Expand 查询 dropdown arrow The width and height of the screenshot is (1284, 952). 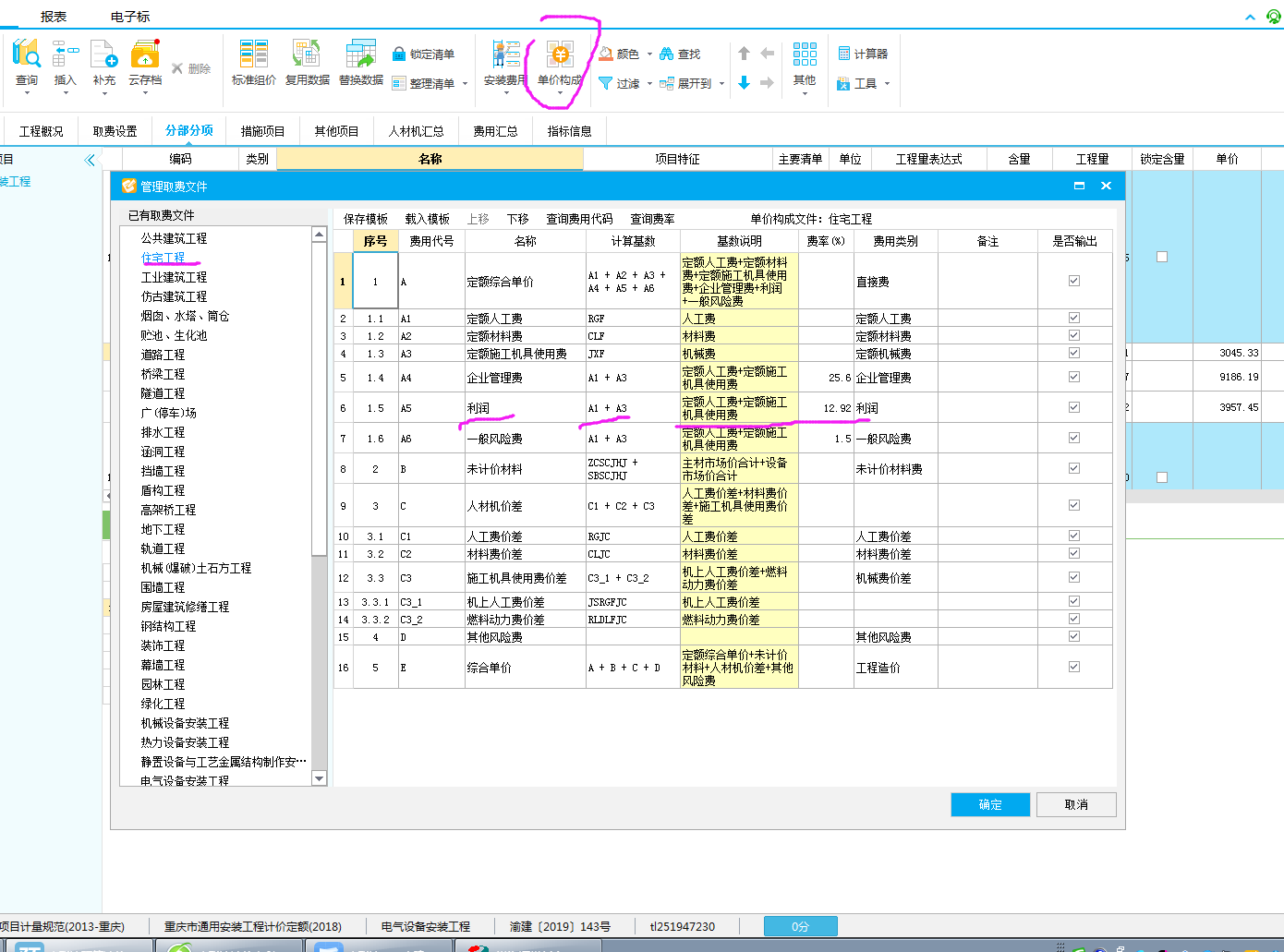tap(27, 93)
